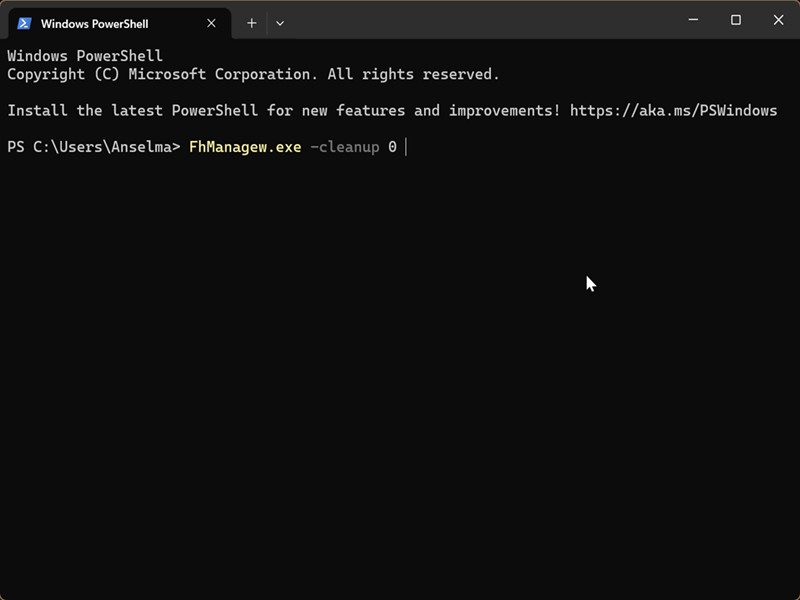Viewport: 800px width, 600px height.
Task: Click the first Windows PowerShell output line
Action: point(85,56)
